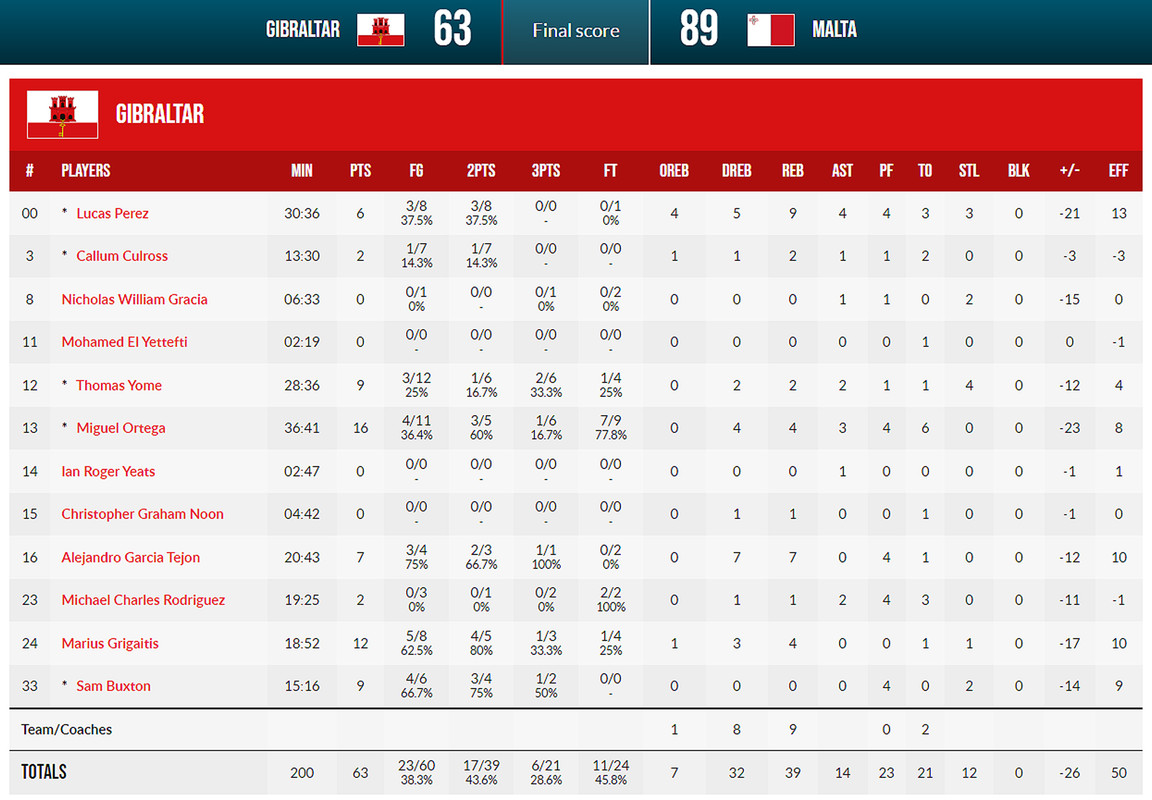Click Sam Buxton's 4/6 field goal cell

pyautogui.click(x=417, y=685)
